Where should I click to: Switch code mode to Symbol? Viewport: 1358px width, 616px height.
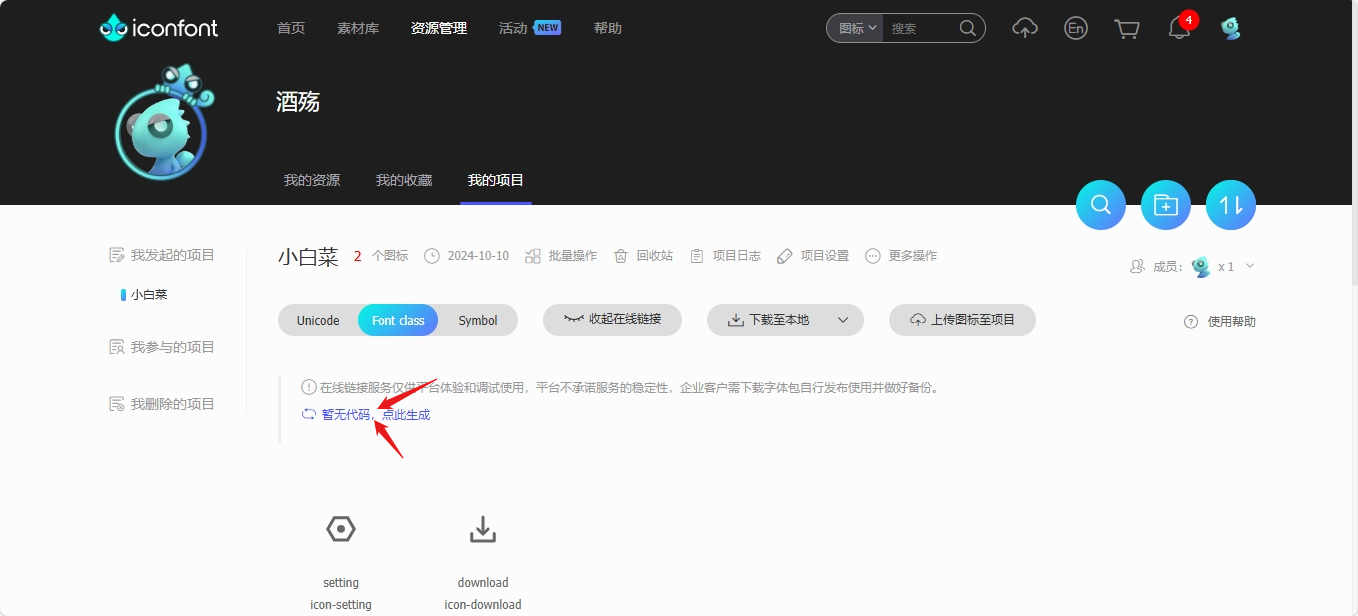(477, 320)
